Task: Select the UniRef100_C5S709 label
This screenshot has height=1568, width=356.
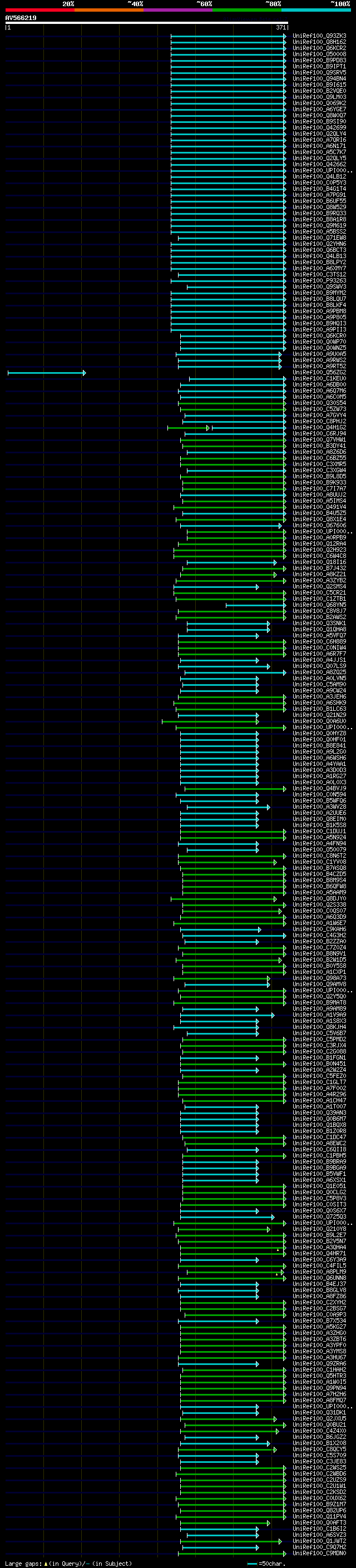Action: 319,1456
